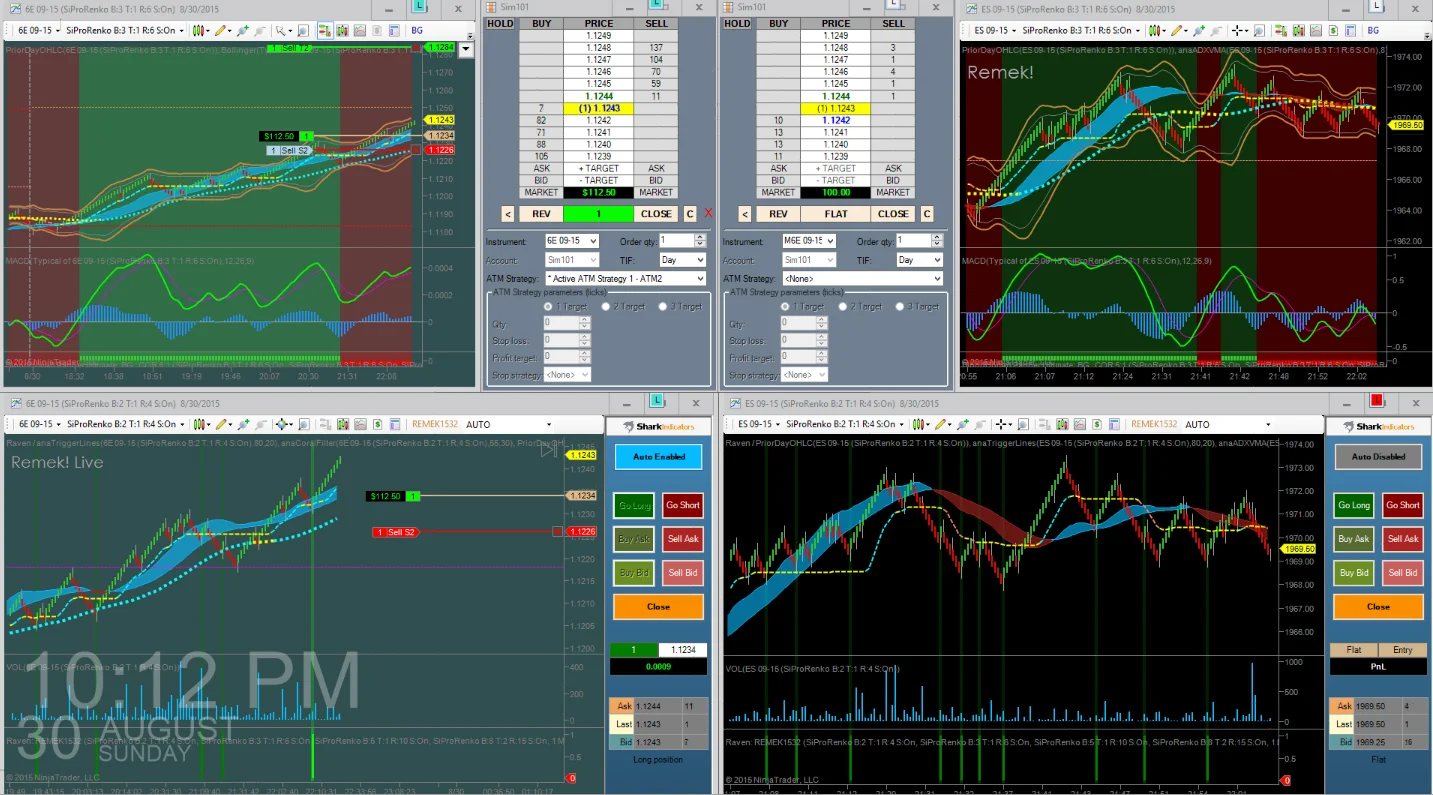Click Order qty stepper arrows in M6E order panel
Screen dimensions: 1433x795
coord(937,241)
